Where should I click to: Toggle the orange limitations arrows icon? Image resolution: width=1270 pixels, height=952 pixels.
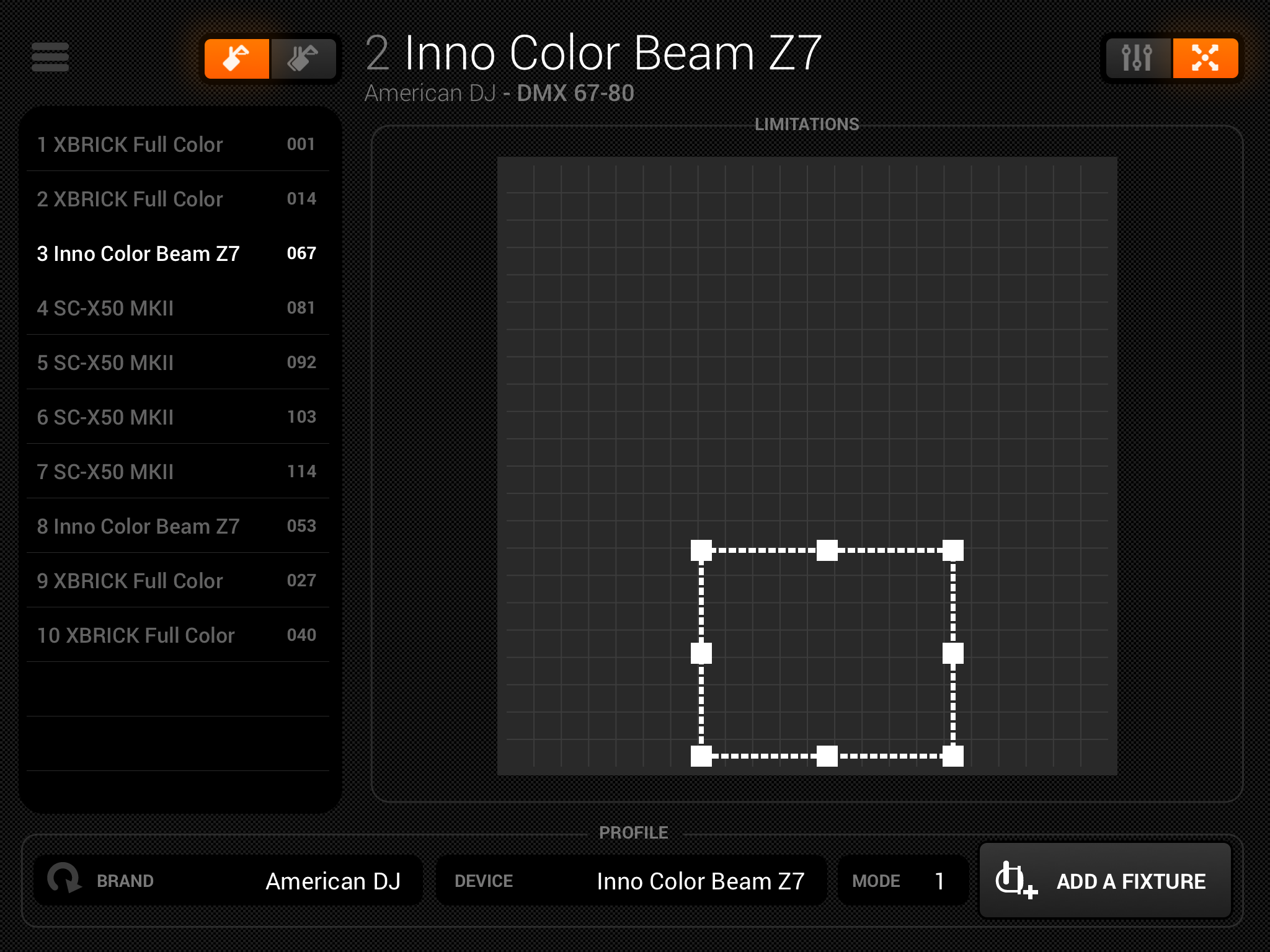pos(1205,58)
